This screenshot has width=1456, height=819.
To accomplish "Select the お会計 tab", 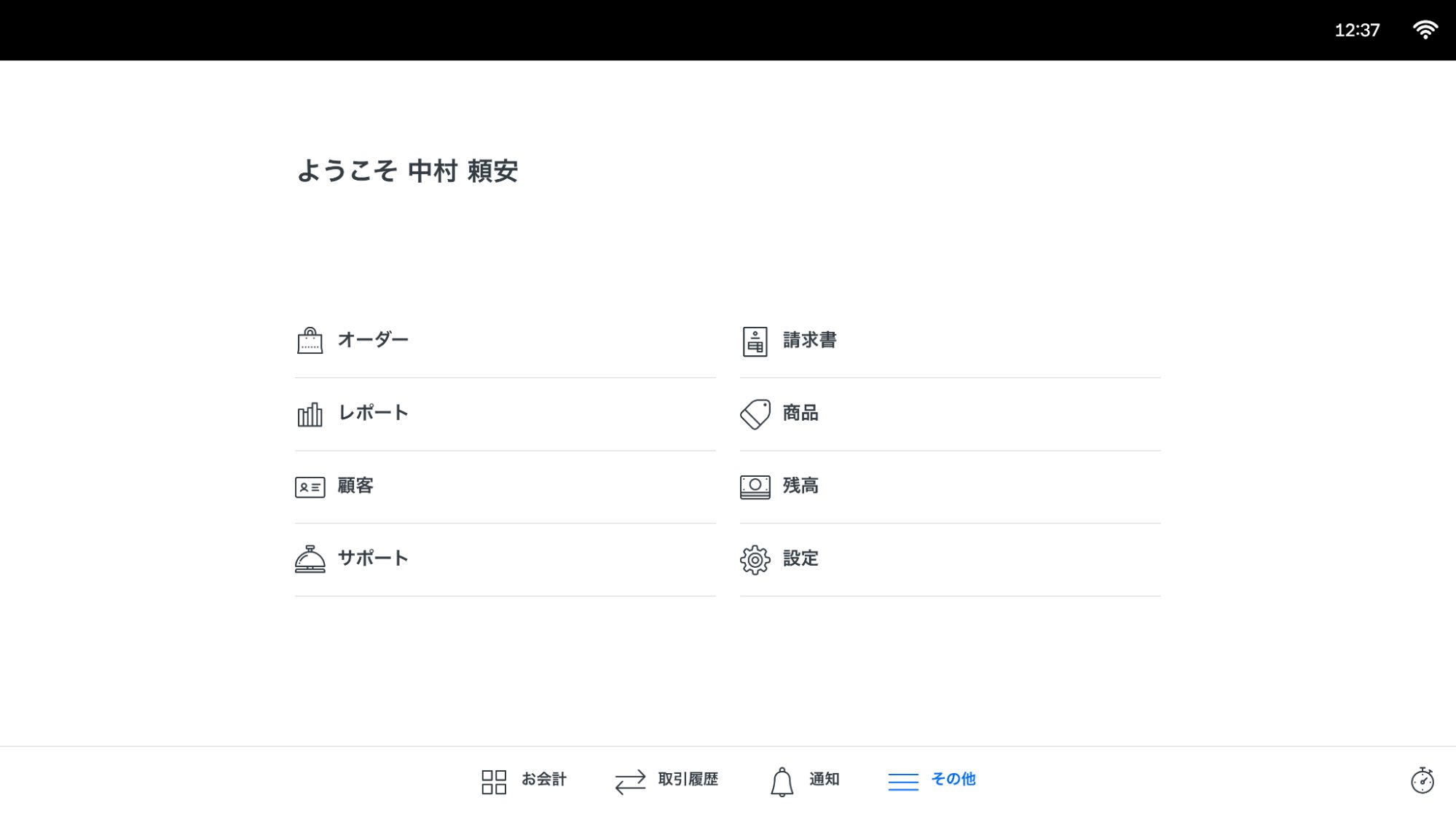I will [x=524, y=780].
